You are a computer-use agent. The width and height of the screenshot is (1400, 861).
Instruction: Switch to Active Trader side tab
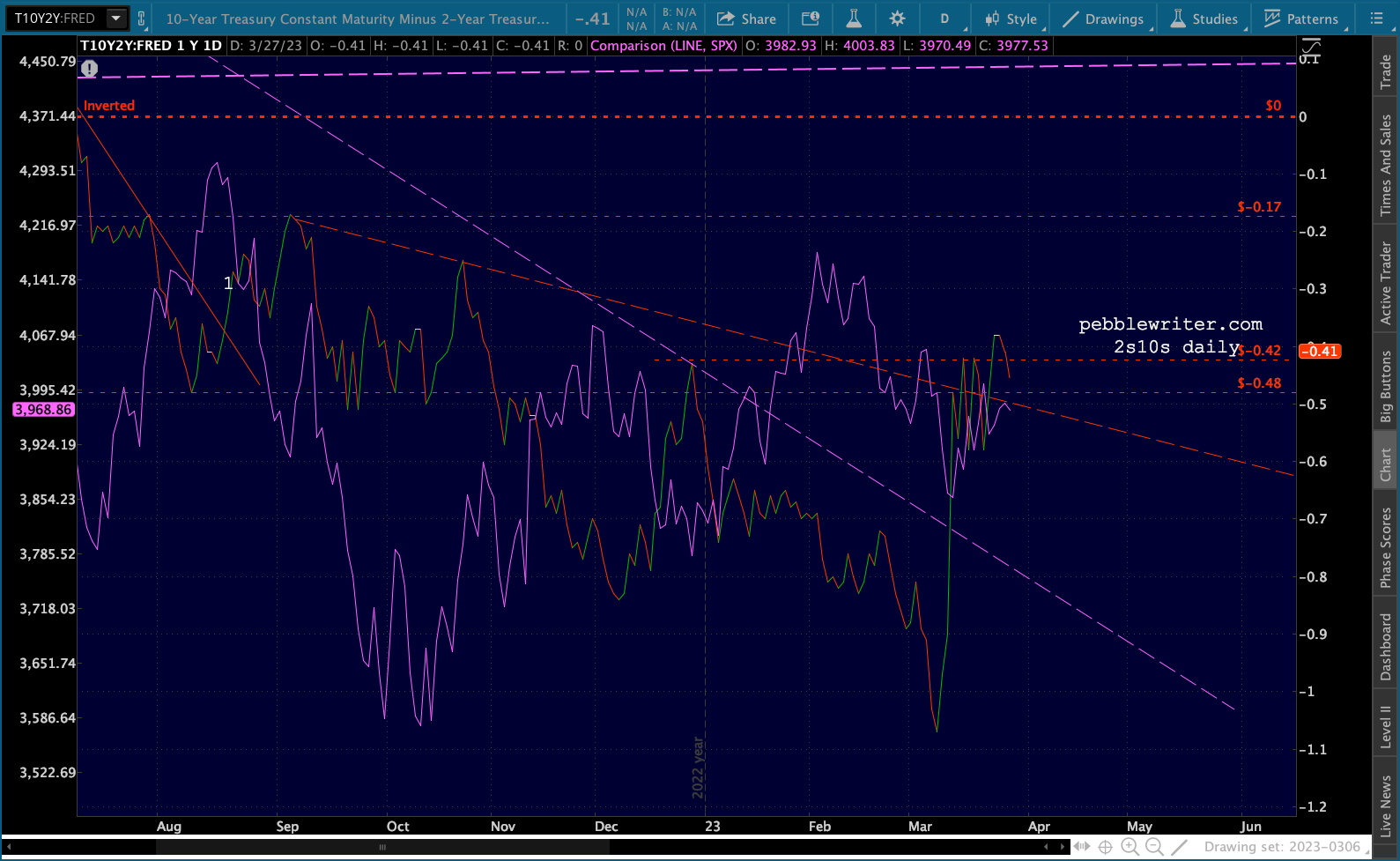click(x=1386, y=283)
